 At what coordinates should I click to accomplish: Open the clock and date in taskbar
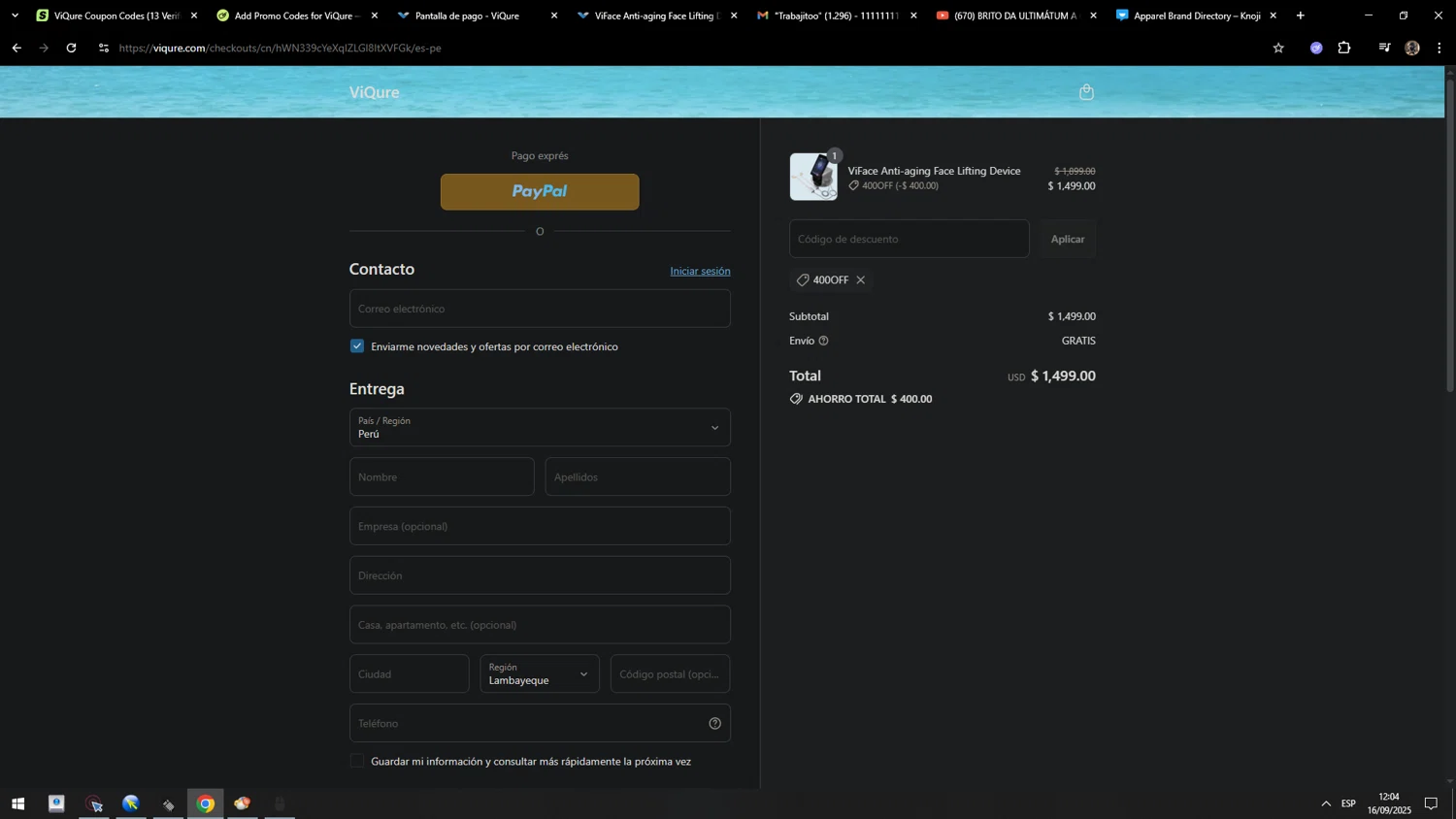[x=1389, y=803]
